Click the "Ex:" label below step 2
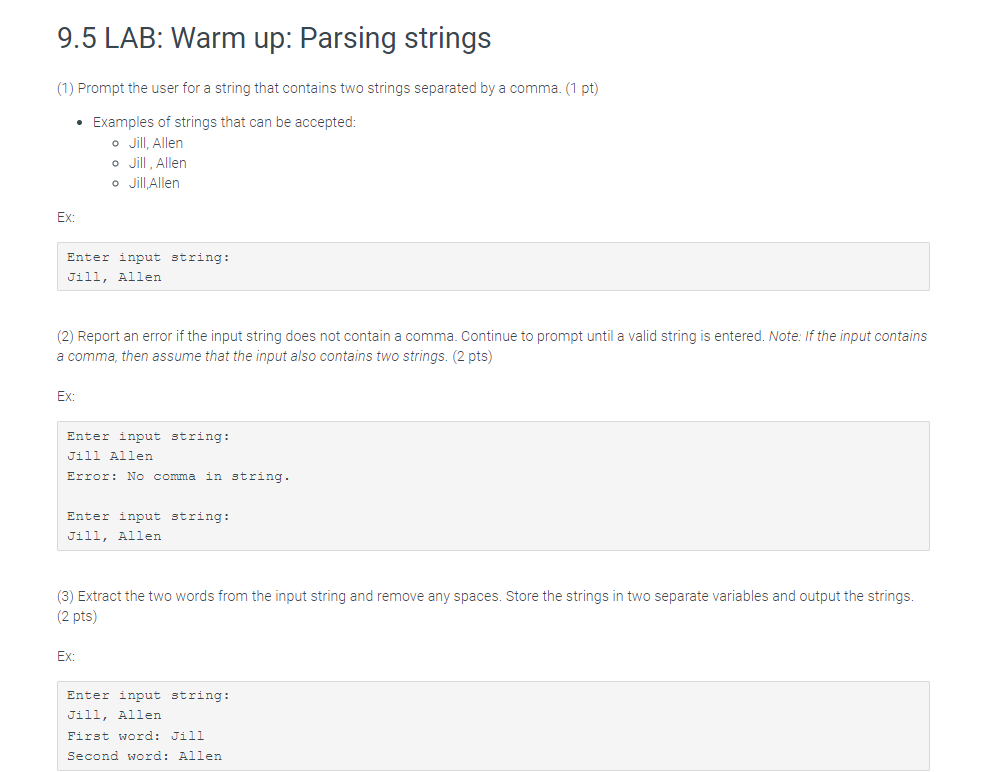The image size is (985, 772). click(66, 396)
